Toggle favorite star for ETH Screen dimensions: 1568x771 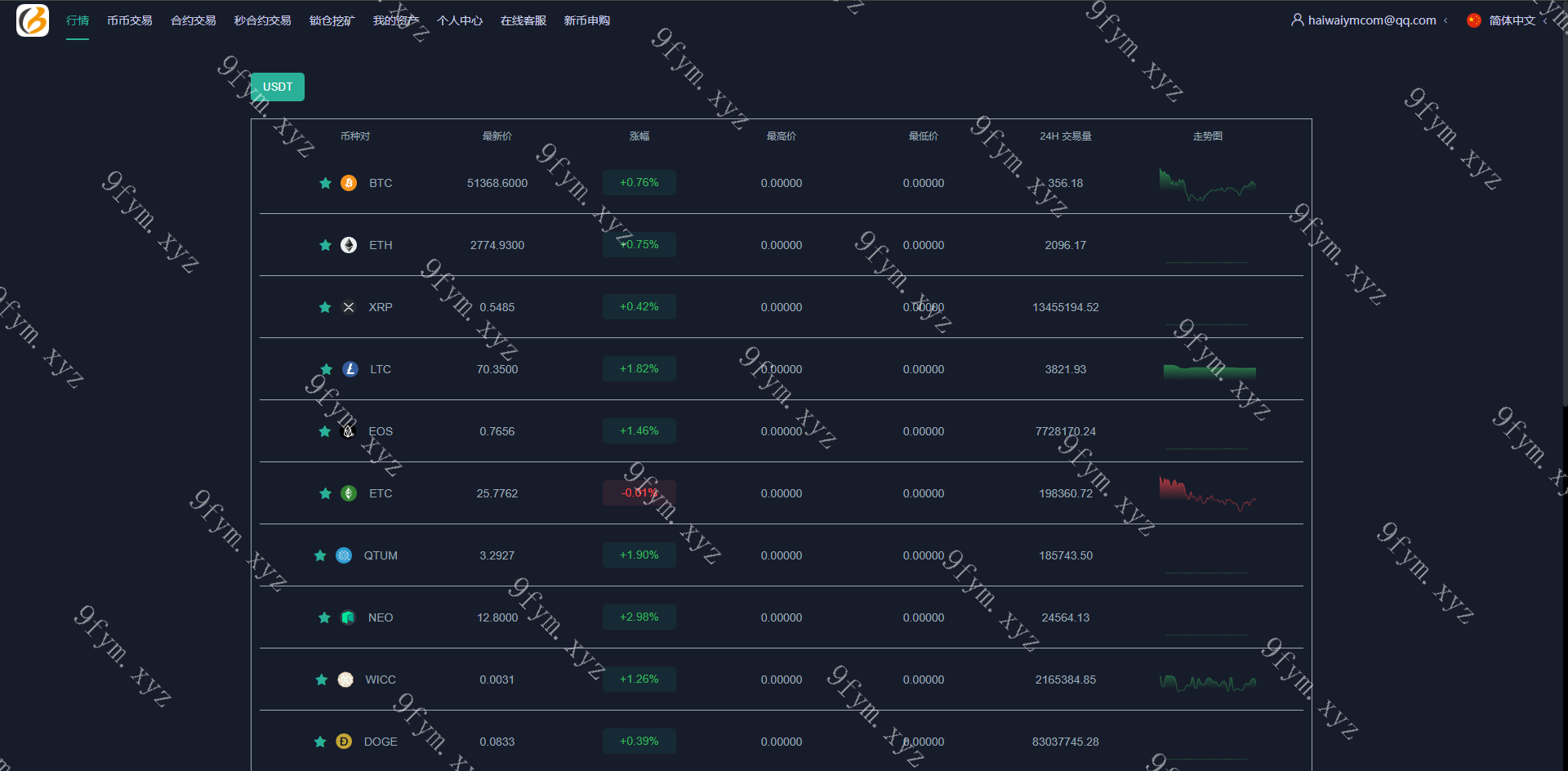click(x=325, y=245)
